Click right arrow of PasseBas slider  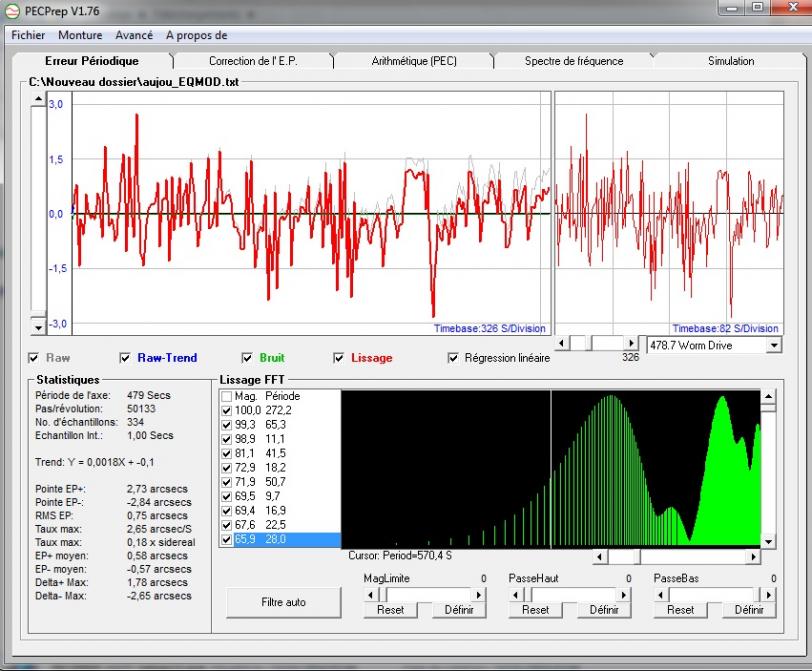tap(770, 594)
